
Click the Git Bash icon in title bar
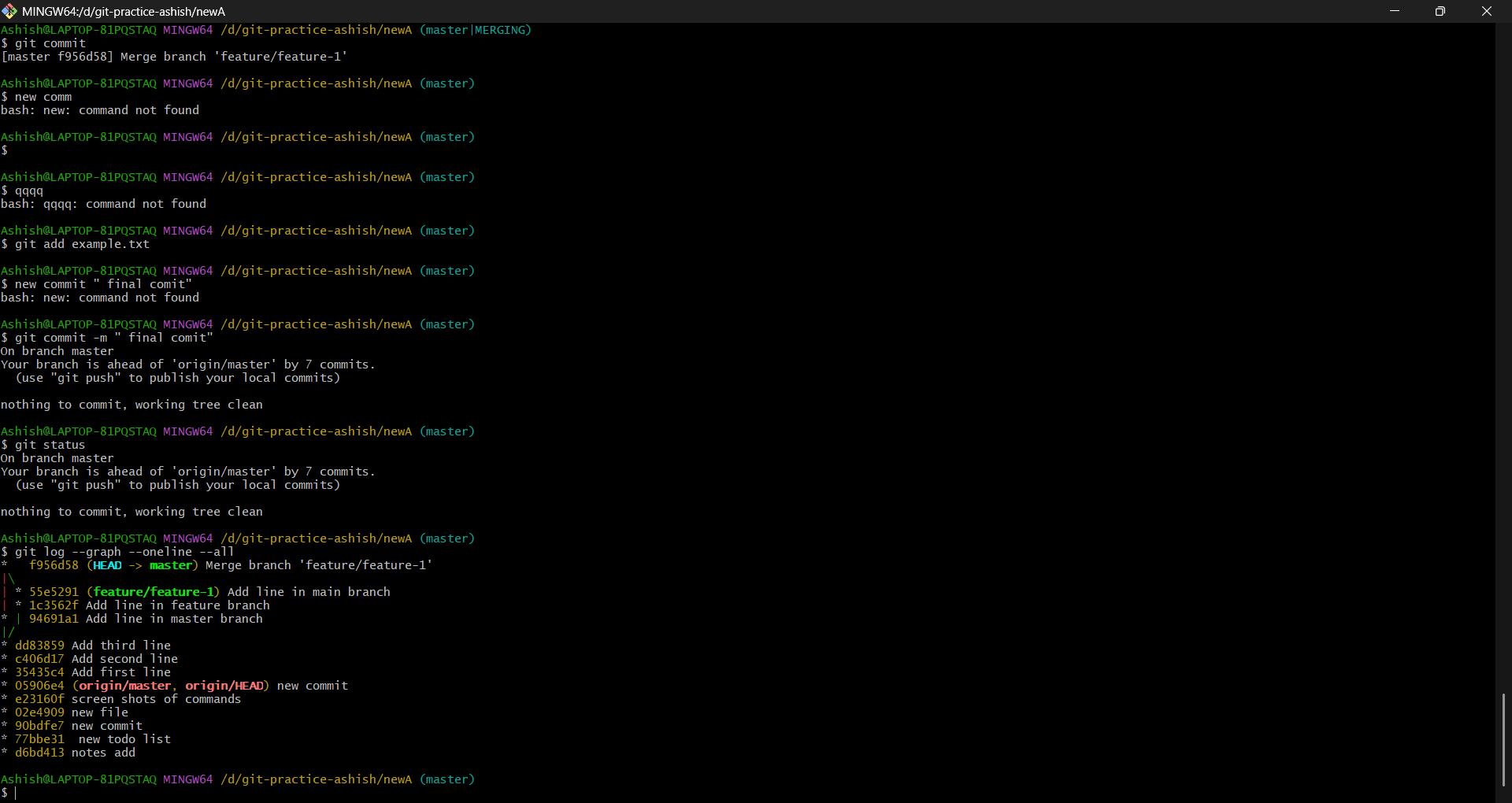pyautogui.click(x=9, y=11)
